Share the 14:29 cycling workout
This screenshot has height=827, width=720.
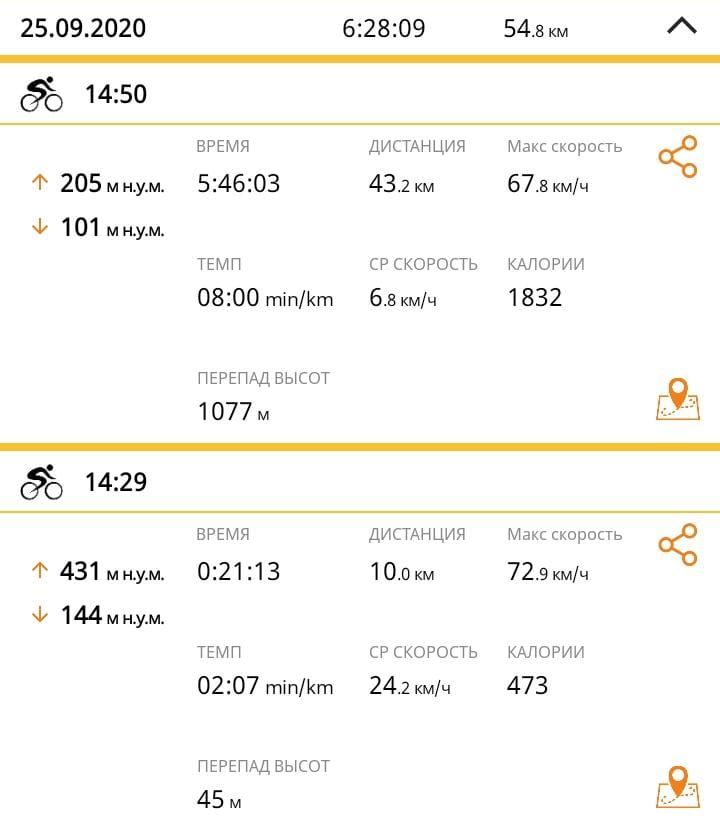pyautogui.click(x=677, y=546)
